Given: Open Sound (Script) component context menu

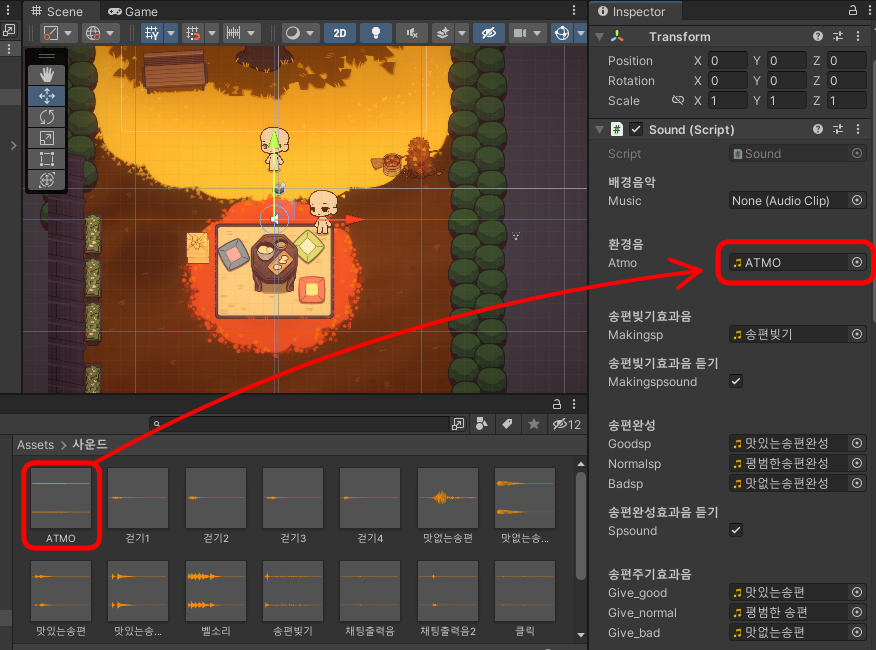Looking at the screenshot, I should click(858, 129).
